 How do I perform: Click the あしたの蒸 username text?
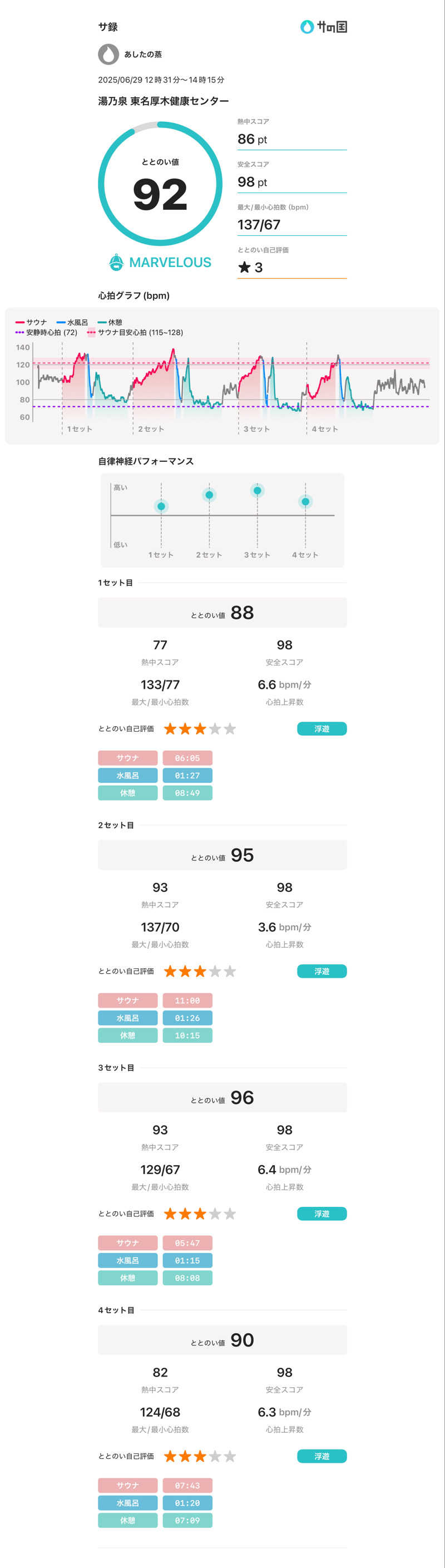pyautogui.click(x=143, y=54)
